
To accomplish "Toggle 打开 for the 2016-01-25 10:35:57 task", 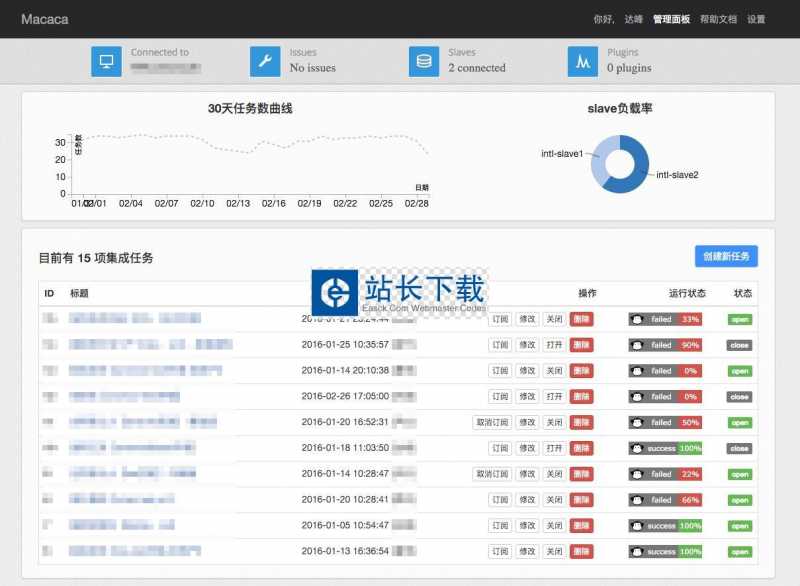I will (x=554, y=345).
